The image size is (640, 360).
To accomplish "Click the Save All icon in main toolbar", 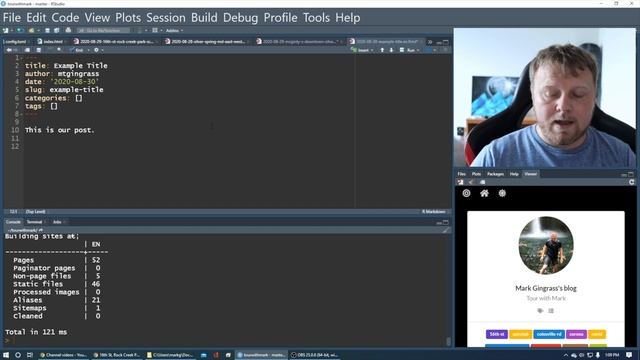I will (x=57, y=31).
